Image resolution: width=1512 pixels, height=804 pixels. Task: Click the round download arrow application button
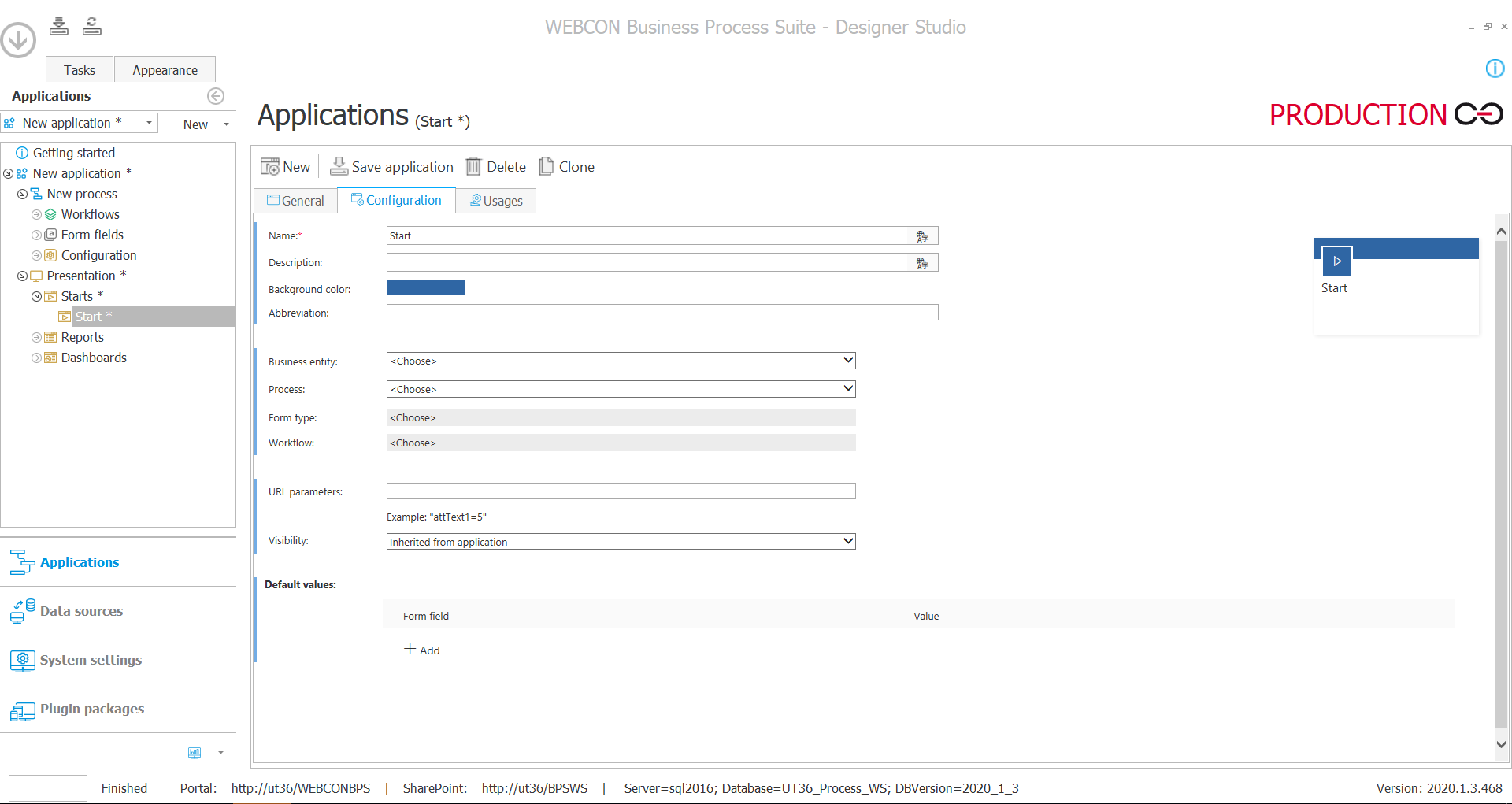point(17,40)
